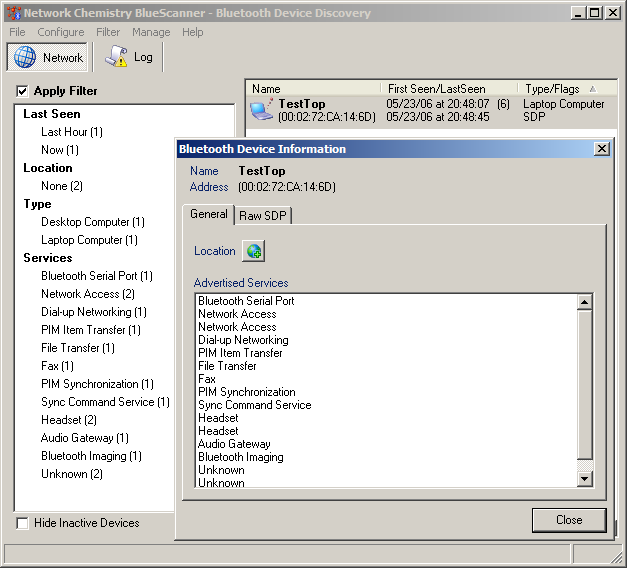This screenshot has height=568, width=627.
Task: Filter by Sync Command Service (1)
Action: 106,402
